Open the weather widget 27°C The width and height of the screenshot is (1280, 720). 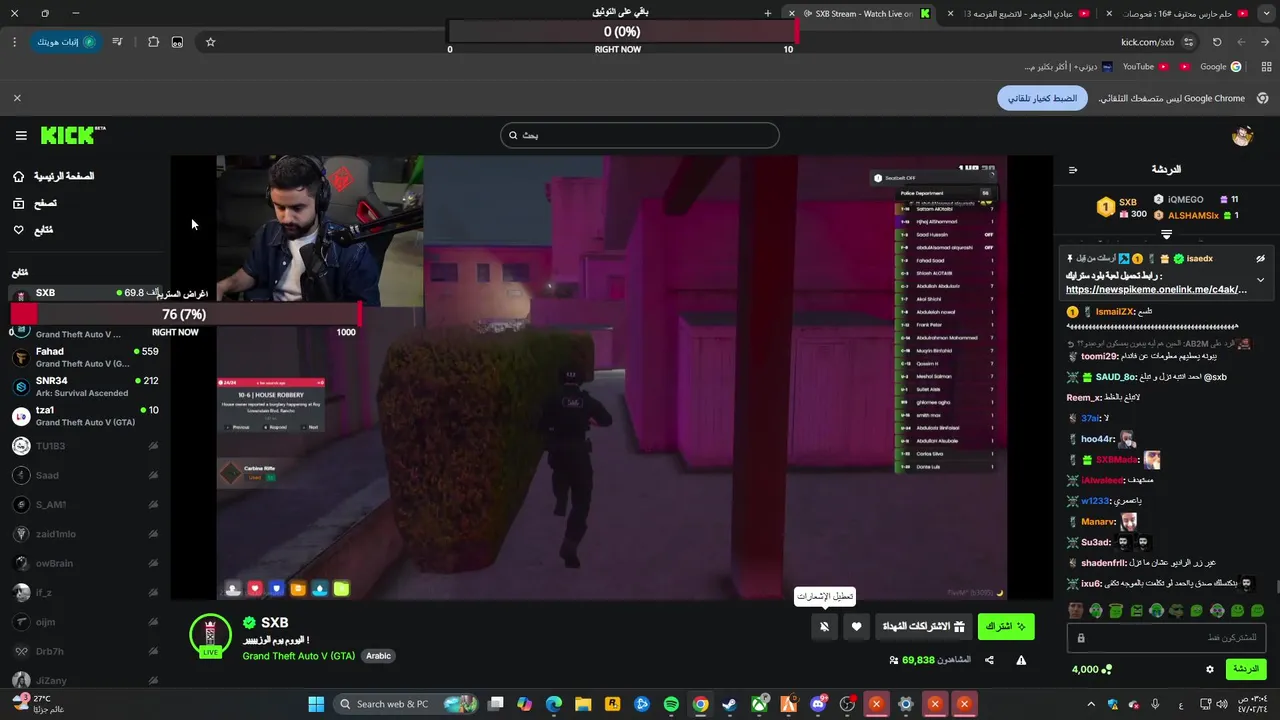(x=40, y=704)
